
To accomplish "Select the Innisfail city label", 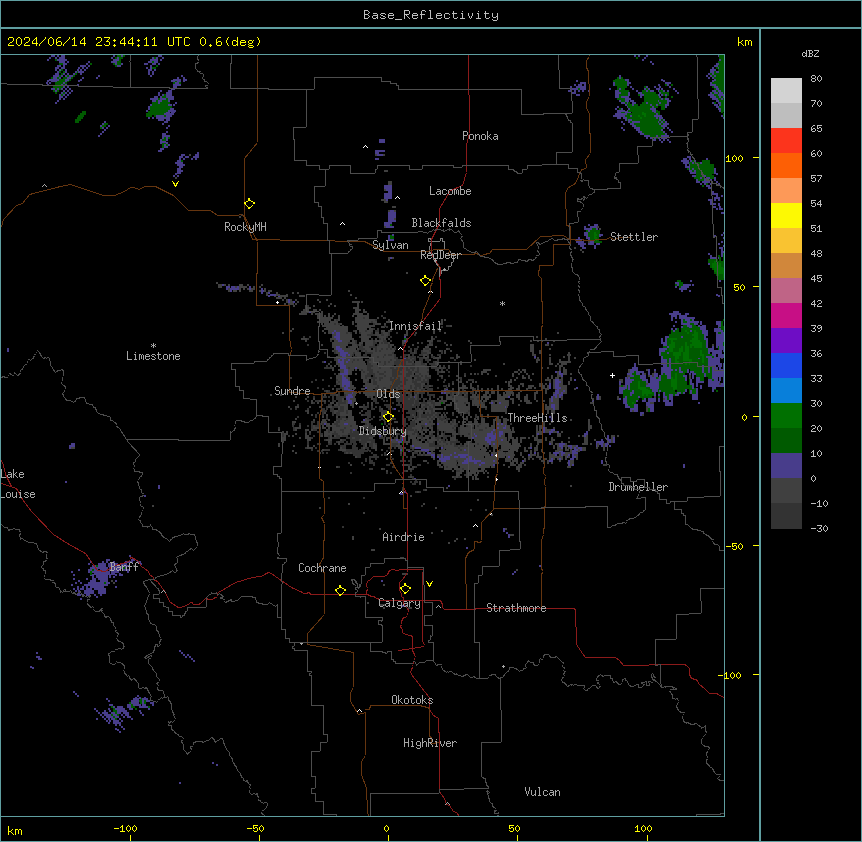I will click(416, 326).
